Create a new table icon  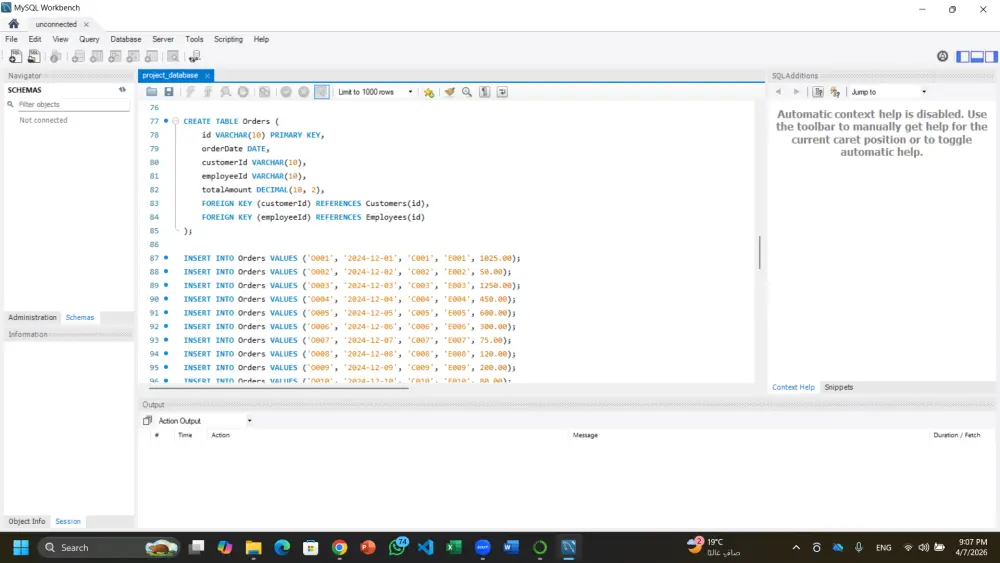pyautogui.click(x=96, y=57)
